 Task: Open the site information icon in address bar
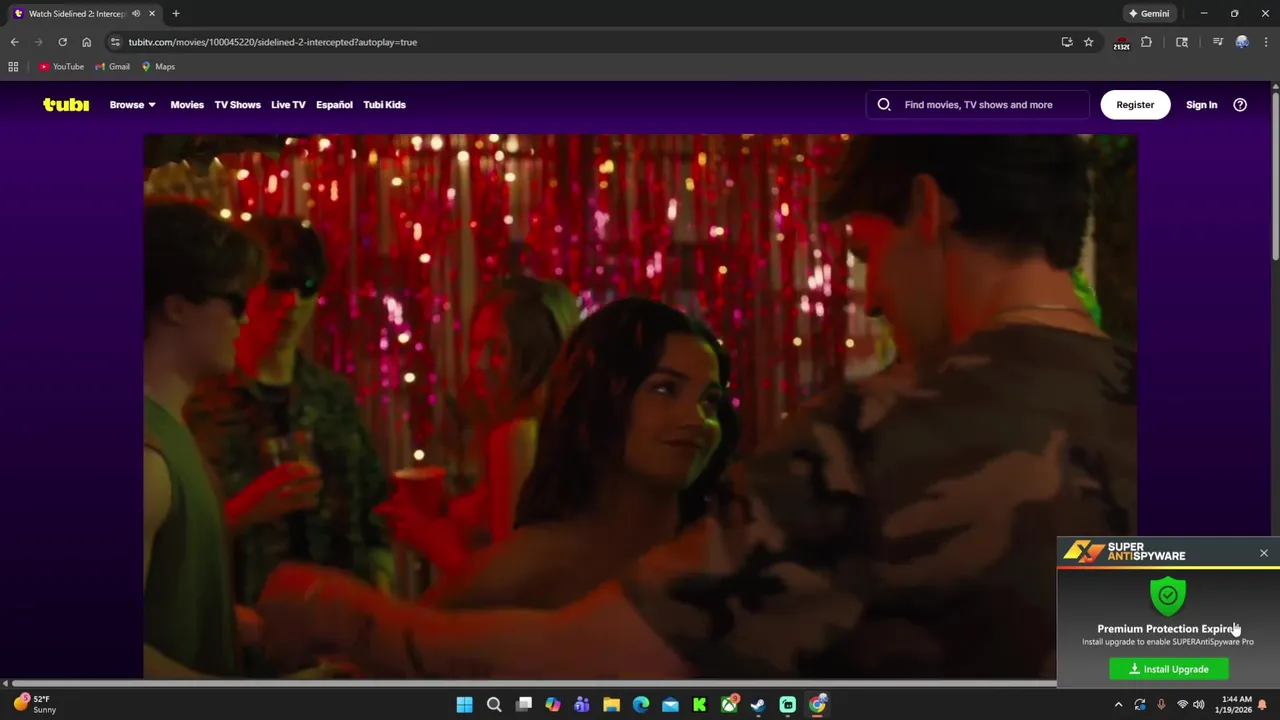[115, 42]
